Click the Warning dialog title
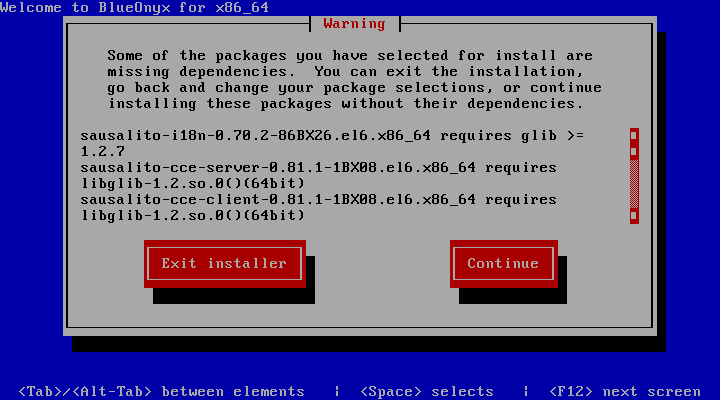The height and width of the screenshot is (400, 720). (355, 23)
